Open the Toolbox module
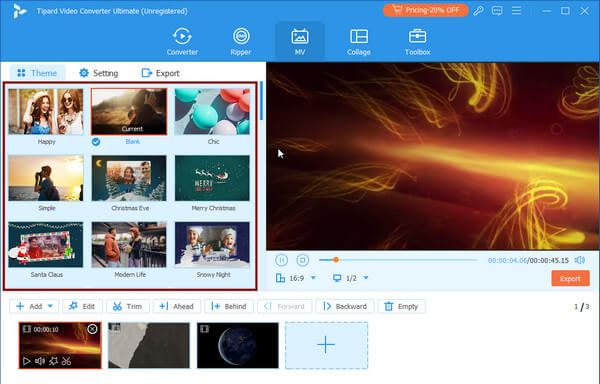Image resolution: width=600 pixels, height=384 pixels. pyautogui.click(x=417, y=41)
